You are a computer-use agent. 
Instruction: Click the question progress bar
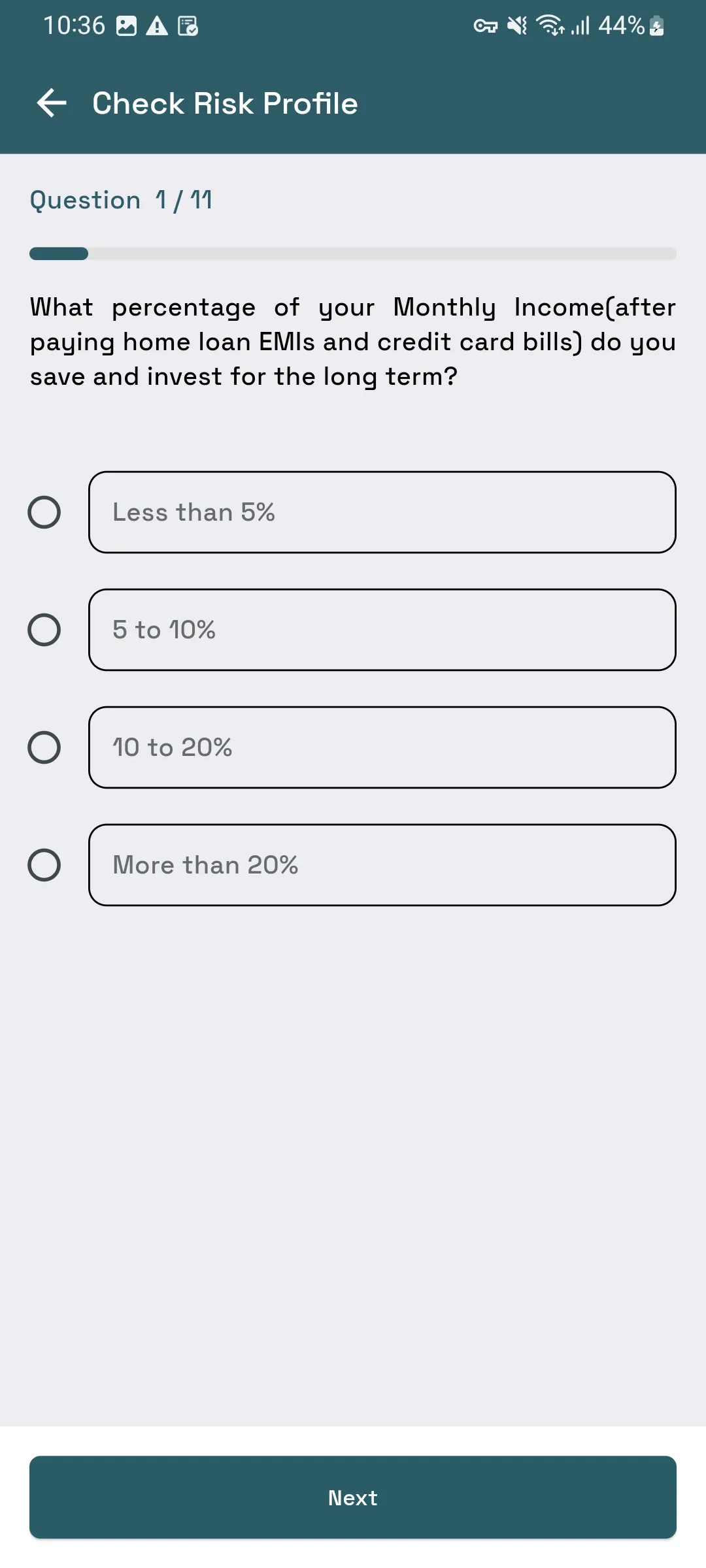(x=353, y=253)
